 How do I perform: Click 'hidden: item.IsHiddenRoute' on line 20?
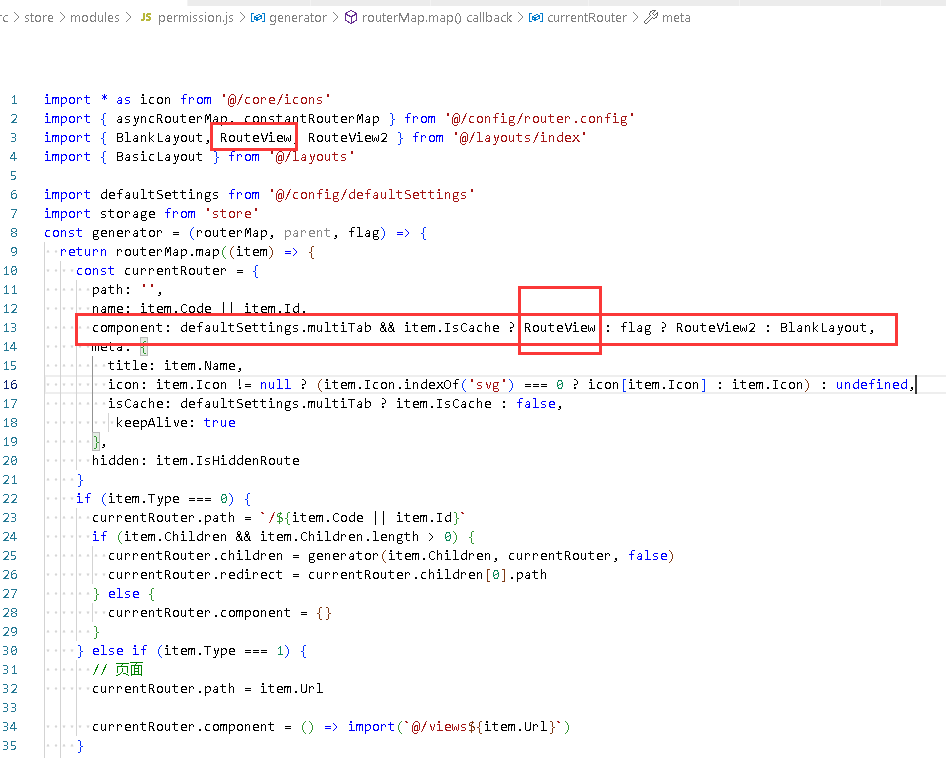(x=195, y=460)
